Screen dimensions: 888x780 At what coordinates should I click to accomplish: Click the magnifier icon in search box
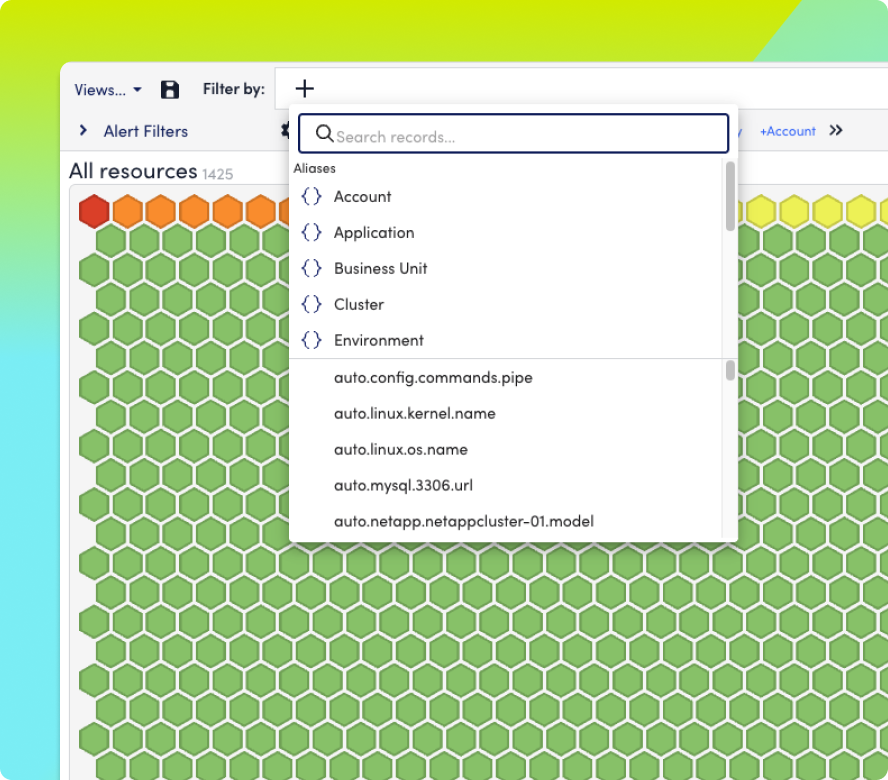[324, 134]
